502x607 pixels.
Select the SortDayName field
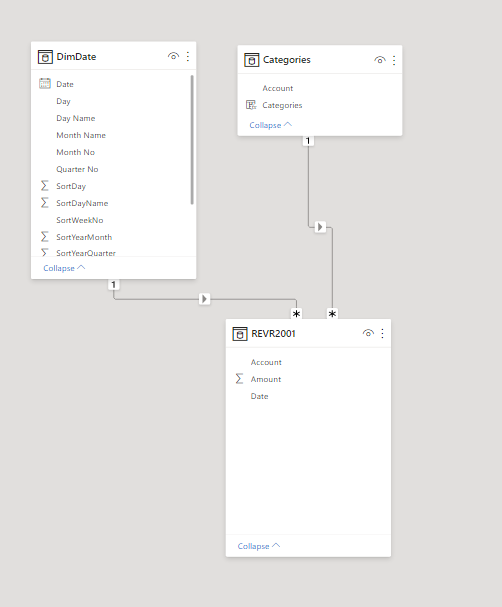[x=82, y=203]
